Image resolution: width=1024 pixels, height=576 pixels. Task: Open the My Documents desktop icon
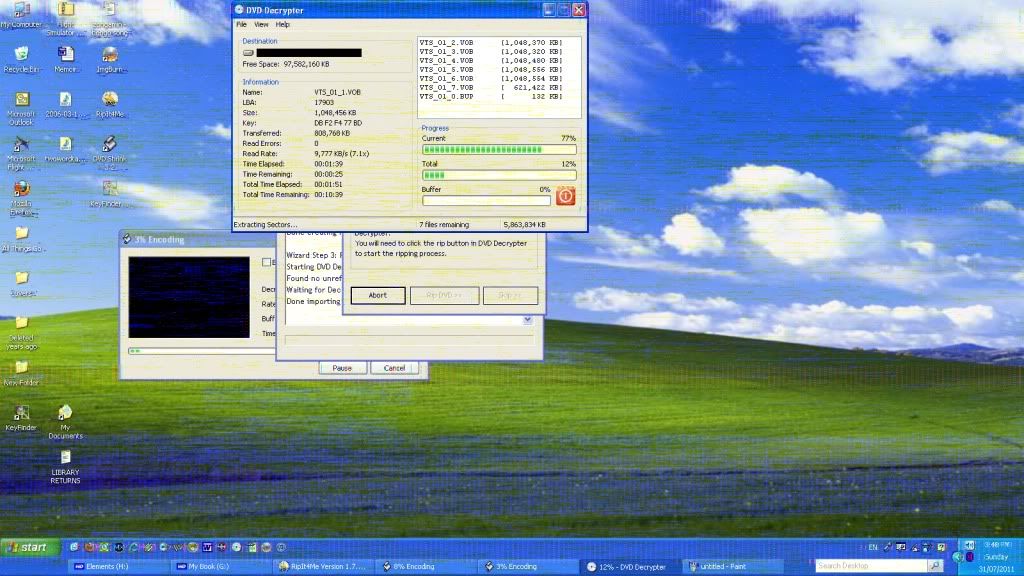click(65, 421)
